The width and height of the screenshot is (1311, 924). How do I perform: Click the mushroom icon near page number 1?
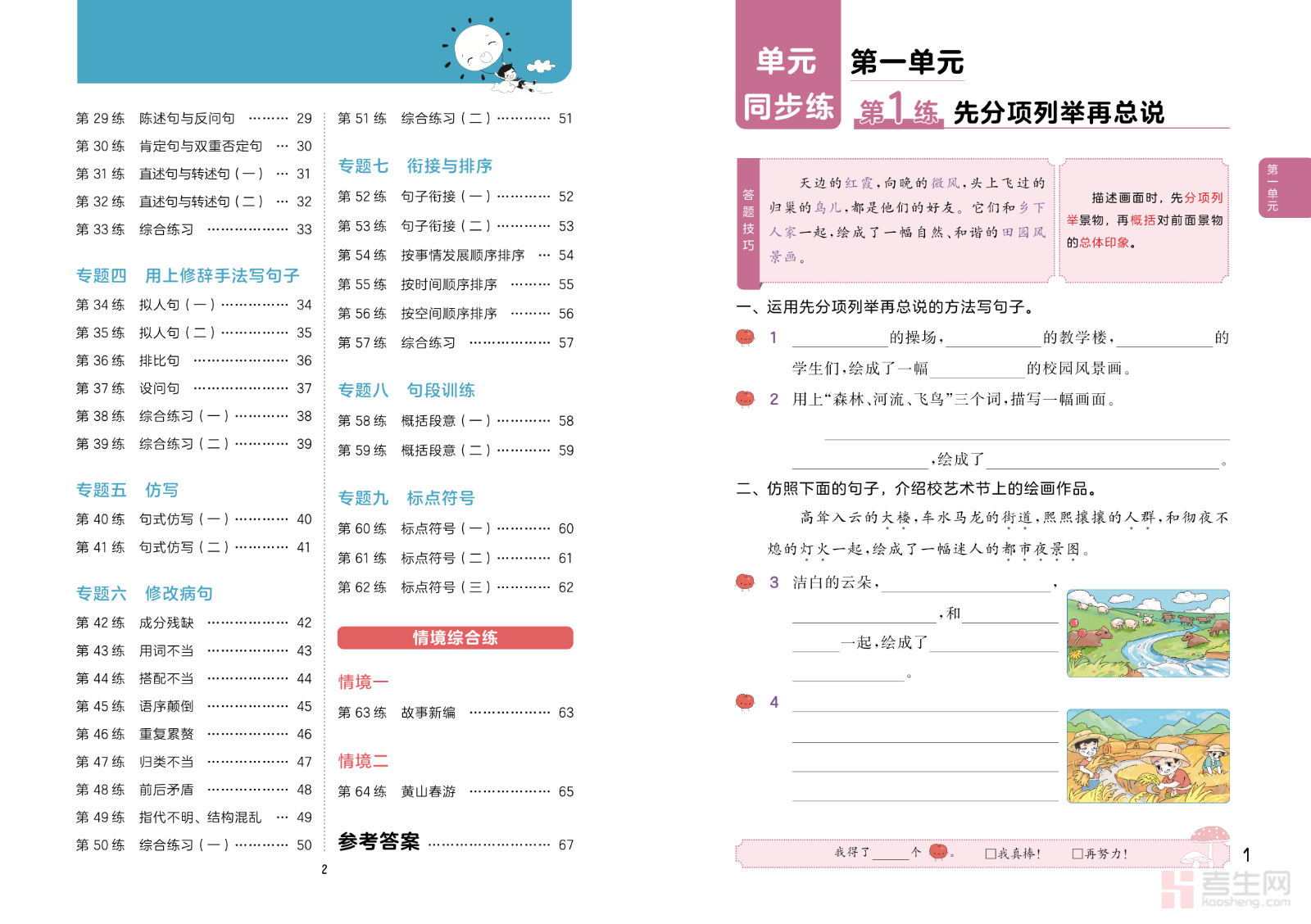[1209, 844]
